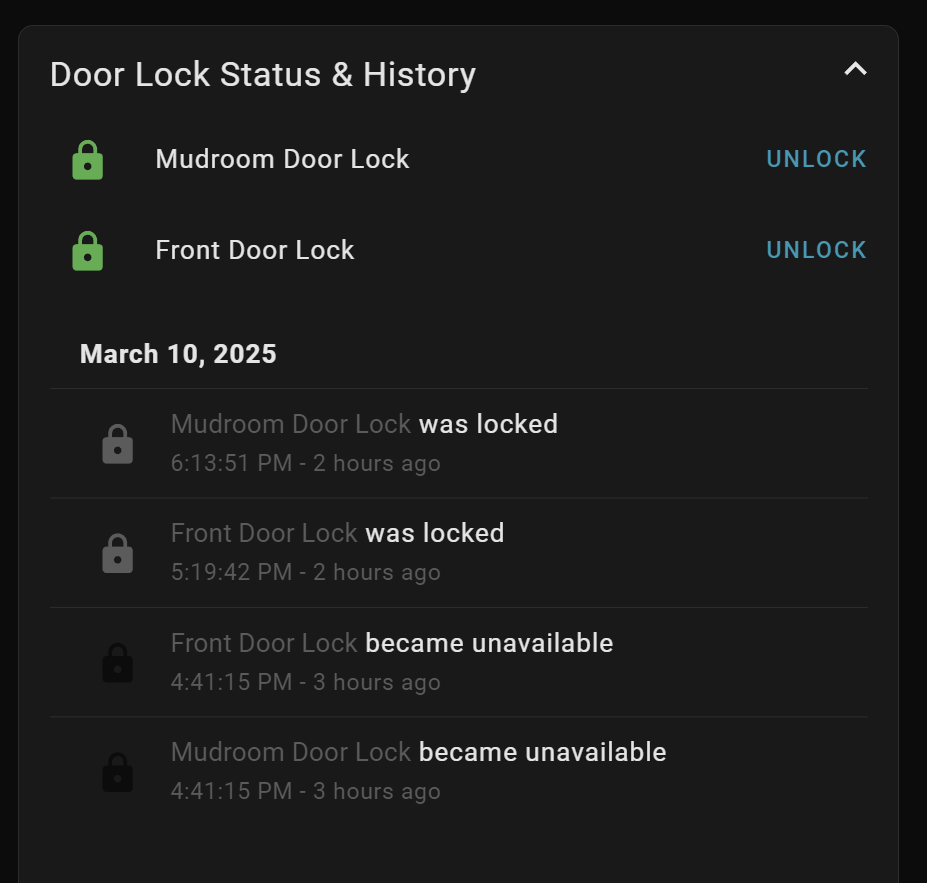
Task: Unlock the Mudroom Door Lock
Action: click(x=816, y=159)
